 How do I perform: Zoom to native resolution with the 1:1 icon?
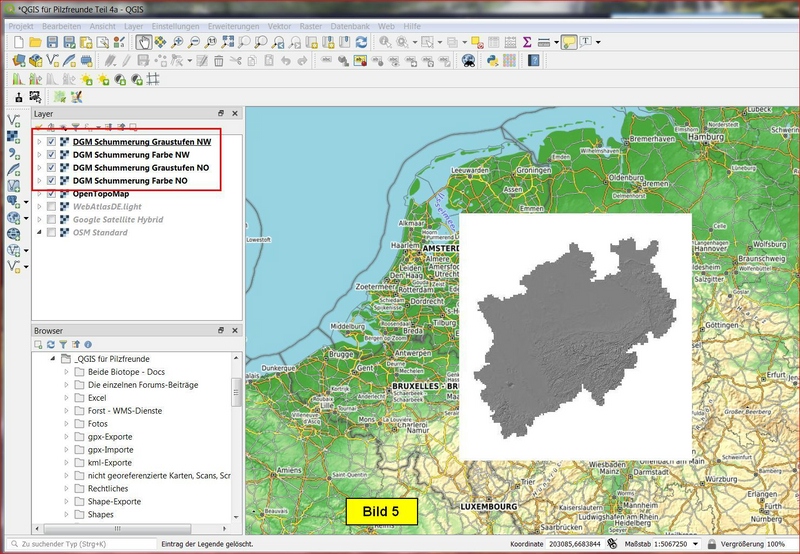[211, 42]
